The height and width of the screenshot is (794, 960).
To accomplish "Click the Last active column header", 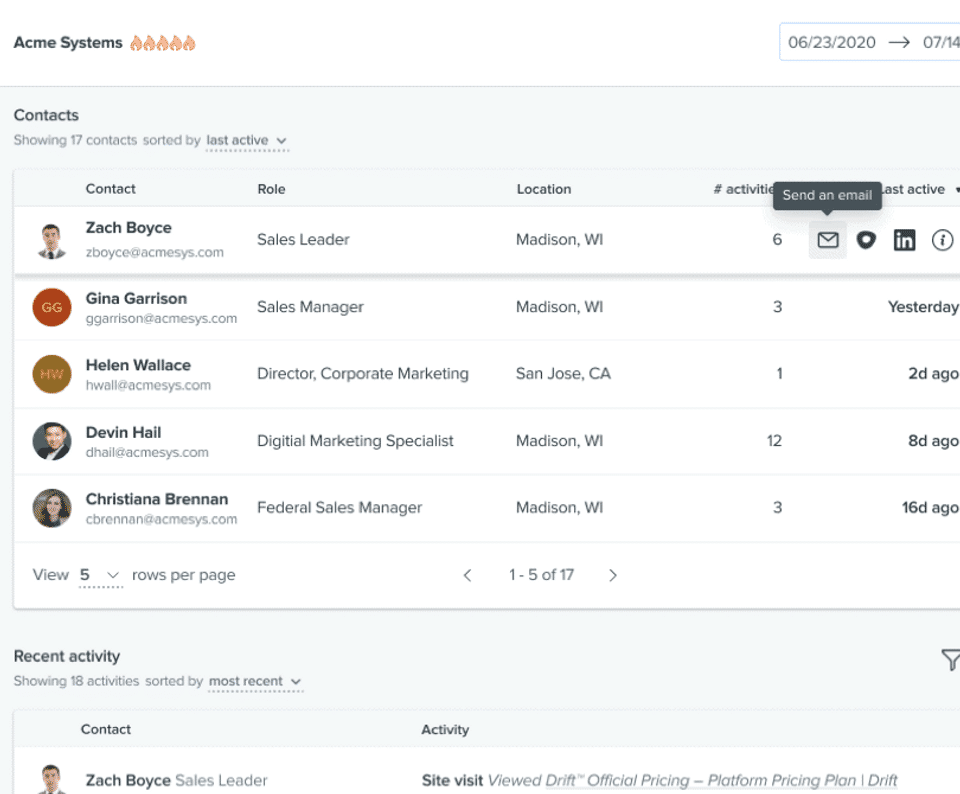I will (913, 190).
